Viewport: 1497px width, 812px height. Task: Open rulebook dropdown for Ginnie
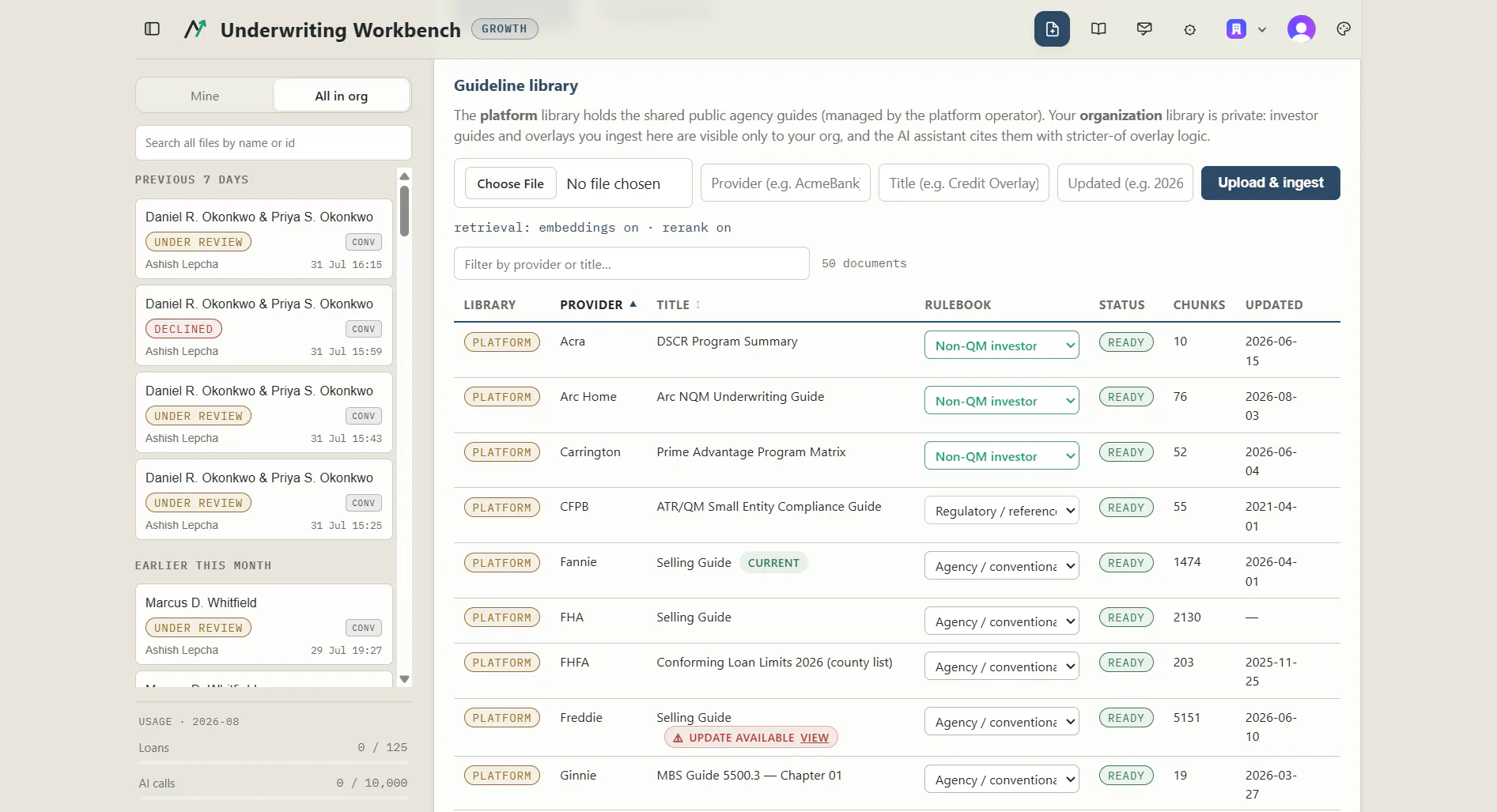(1001, 780)
